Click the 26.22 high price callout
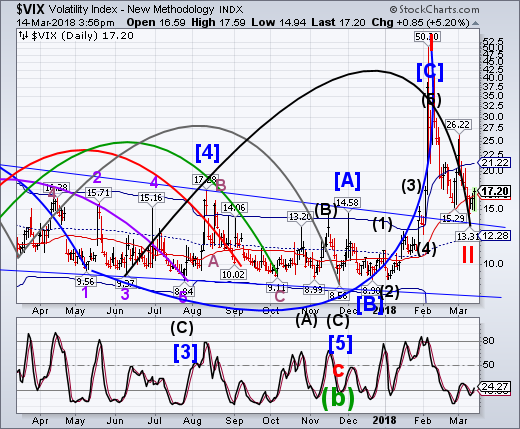520x429 pixels. [x=458, y=125]
